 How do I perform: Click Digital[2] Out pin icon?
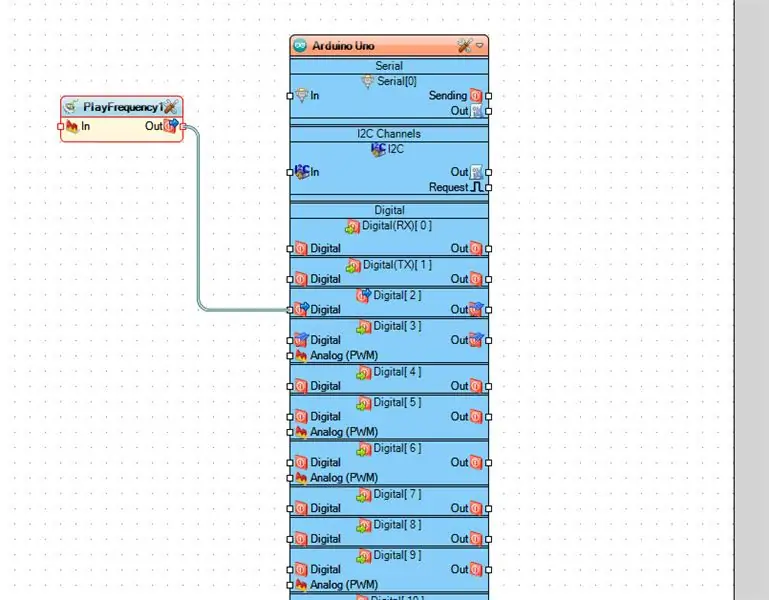(x=476, y=310)
